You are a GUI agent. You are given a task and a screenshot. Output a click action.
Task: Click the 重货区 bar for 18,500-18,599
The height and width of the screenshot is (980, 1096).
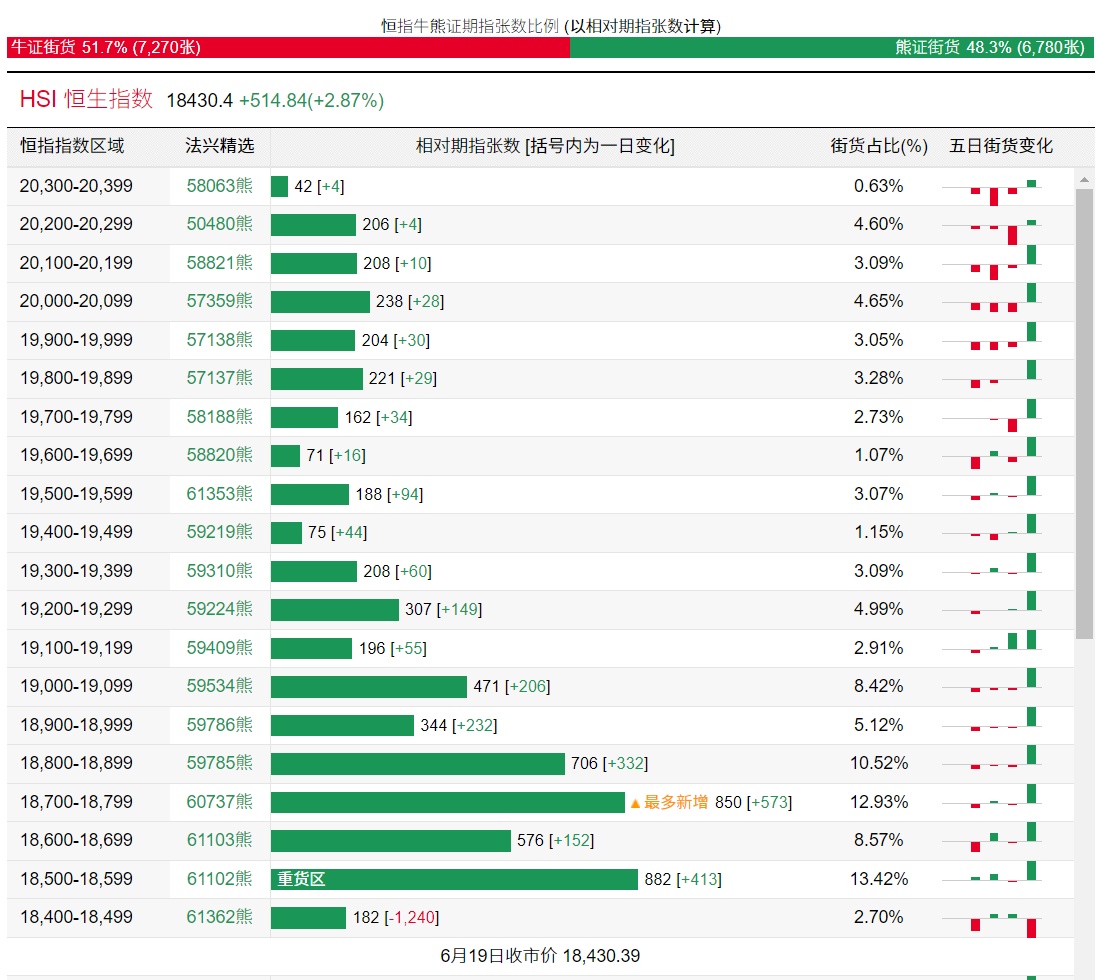[x=454, y=879]
